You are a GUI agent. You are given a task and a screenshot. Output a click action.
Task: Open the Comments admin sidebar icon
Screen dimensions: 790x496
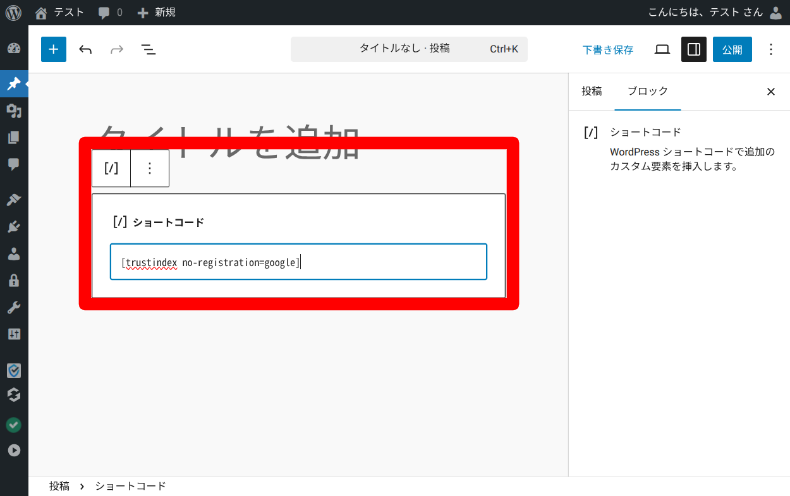14,164
